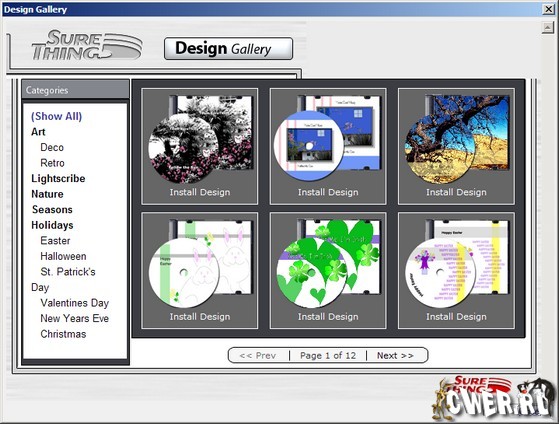The image size is (559, 424).
Task: Install Design under the tree landscape
Action: [x=456, y=192]
